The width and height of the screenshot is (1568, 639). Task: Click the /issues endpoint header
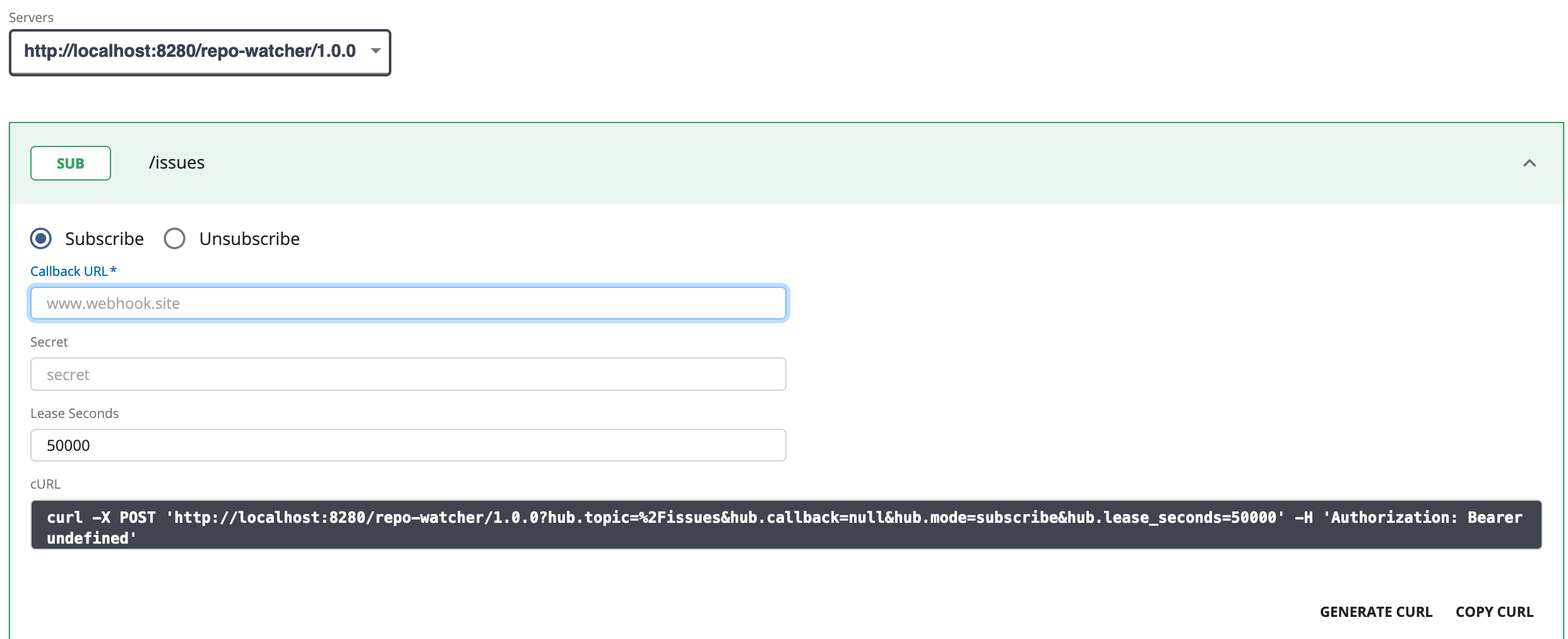tap(177, 162)
